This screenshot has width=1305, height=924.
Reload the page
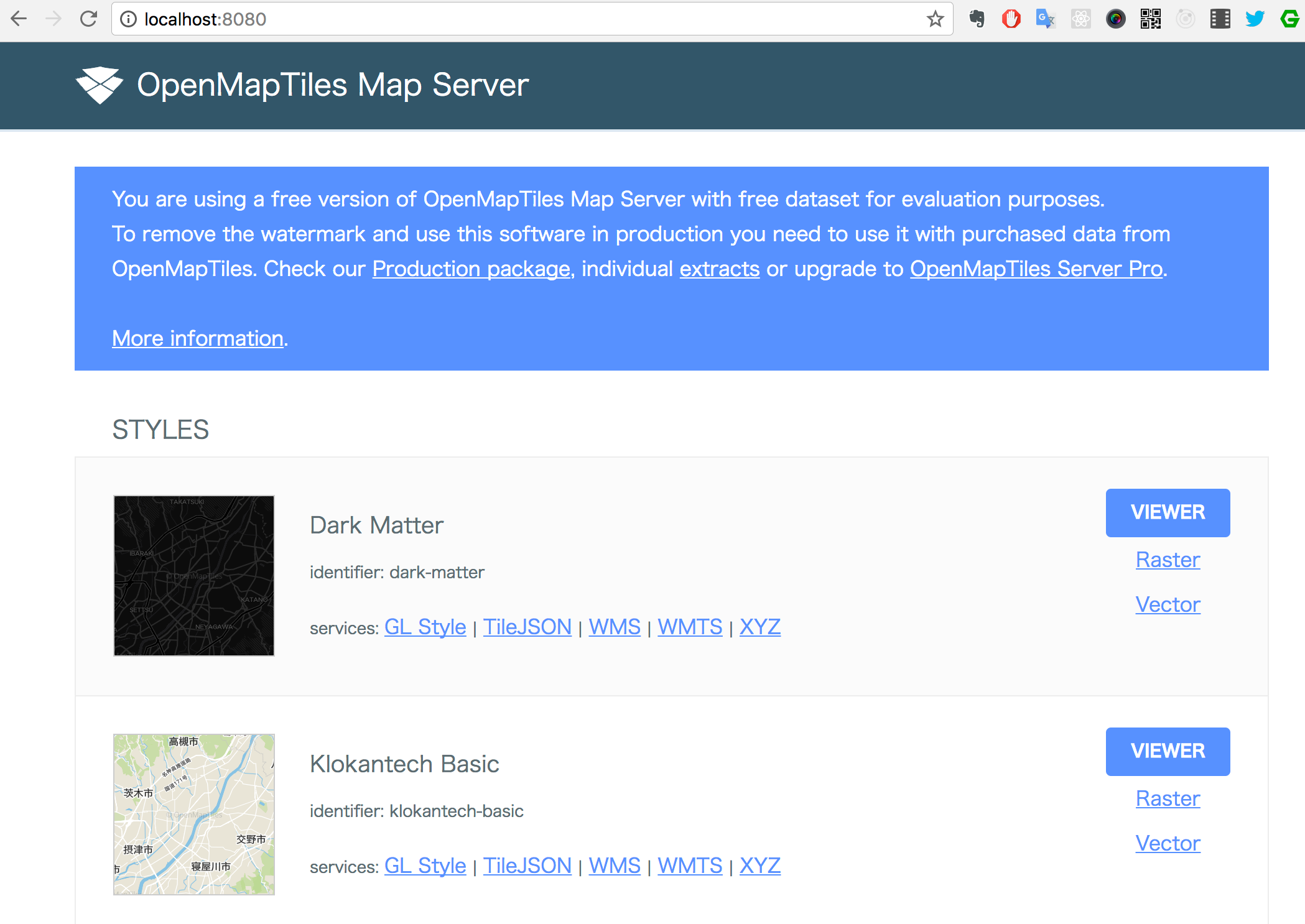[89, 19]
